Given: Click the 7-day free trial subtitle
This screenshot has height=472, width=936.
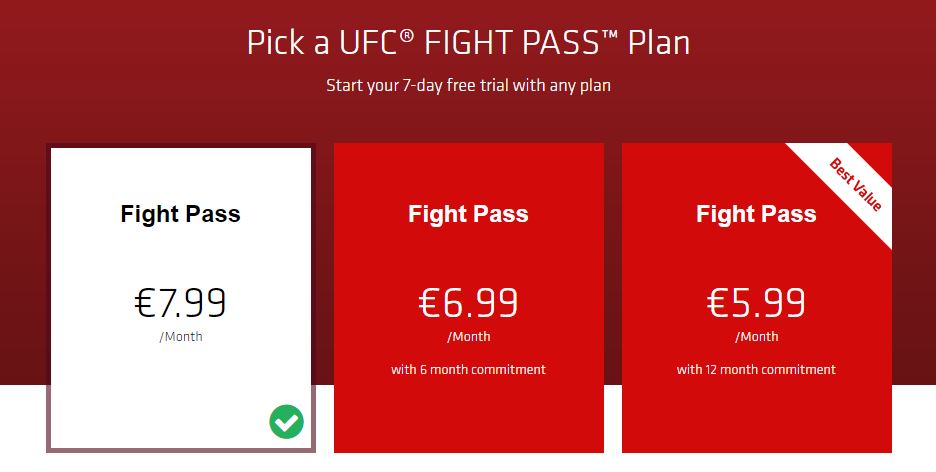Looking at the screenshot, I should 469,85.
